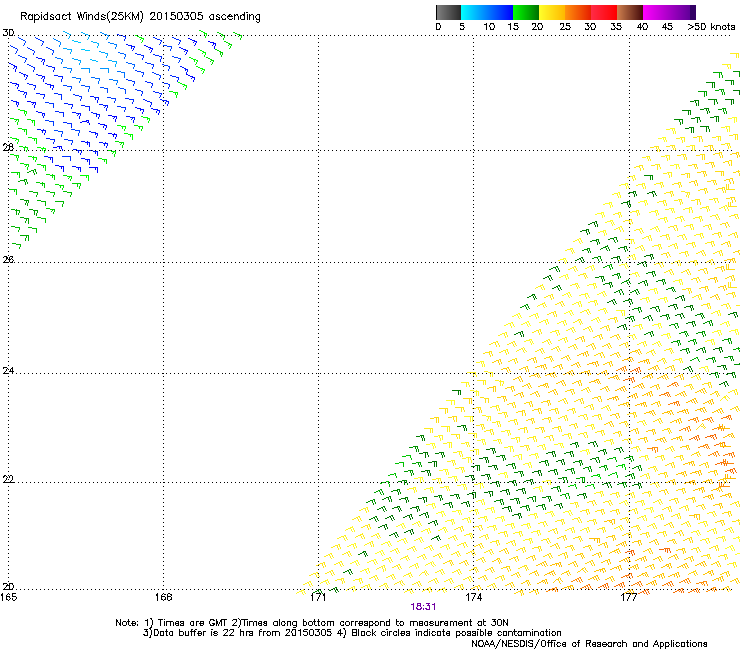This screenshot has height=650, width=740.
Task: Click the latitude axis label 28
Action: (8, 147)
